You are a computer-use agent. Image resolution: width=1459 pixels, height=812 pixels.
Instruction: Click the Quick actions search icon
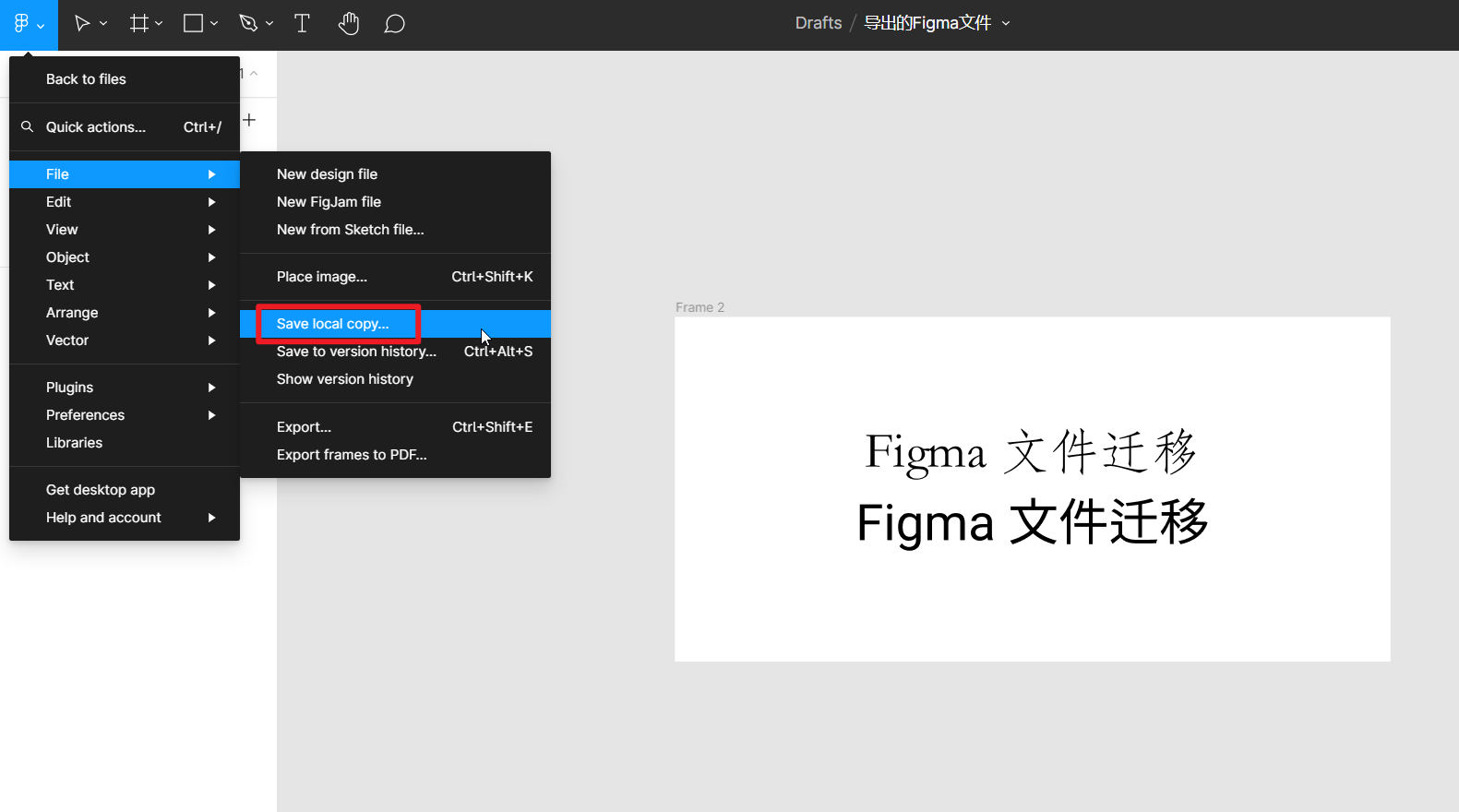coord(28,126)
